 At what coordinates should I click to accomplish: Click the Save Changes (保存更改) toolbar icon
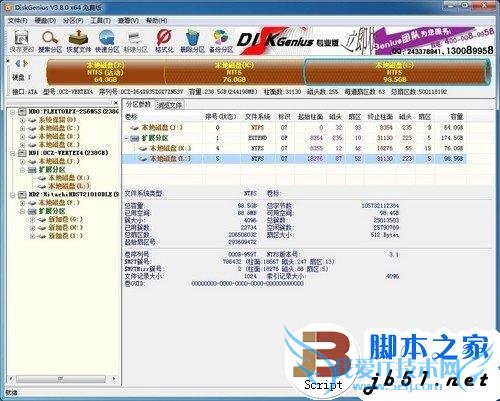click(22, 41)
